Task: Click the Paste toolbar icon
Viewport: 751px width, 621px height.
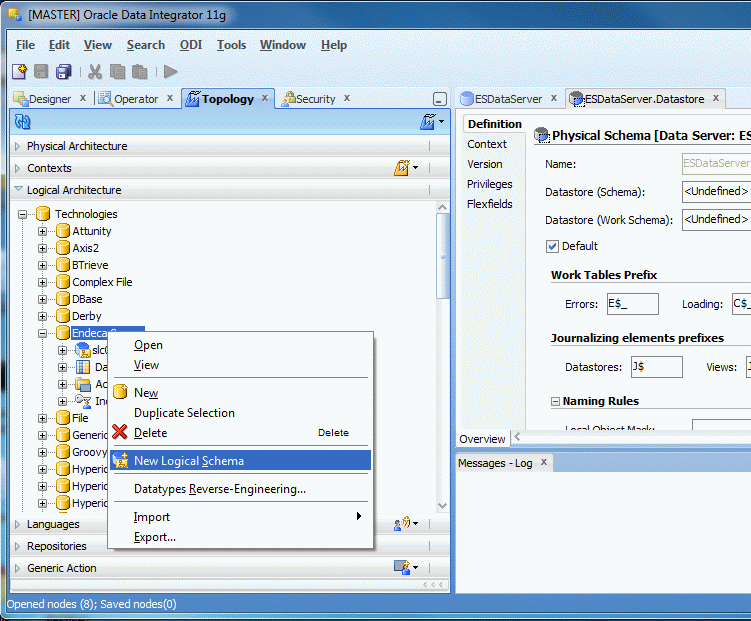Action: tap(139, 72)
